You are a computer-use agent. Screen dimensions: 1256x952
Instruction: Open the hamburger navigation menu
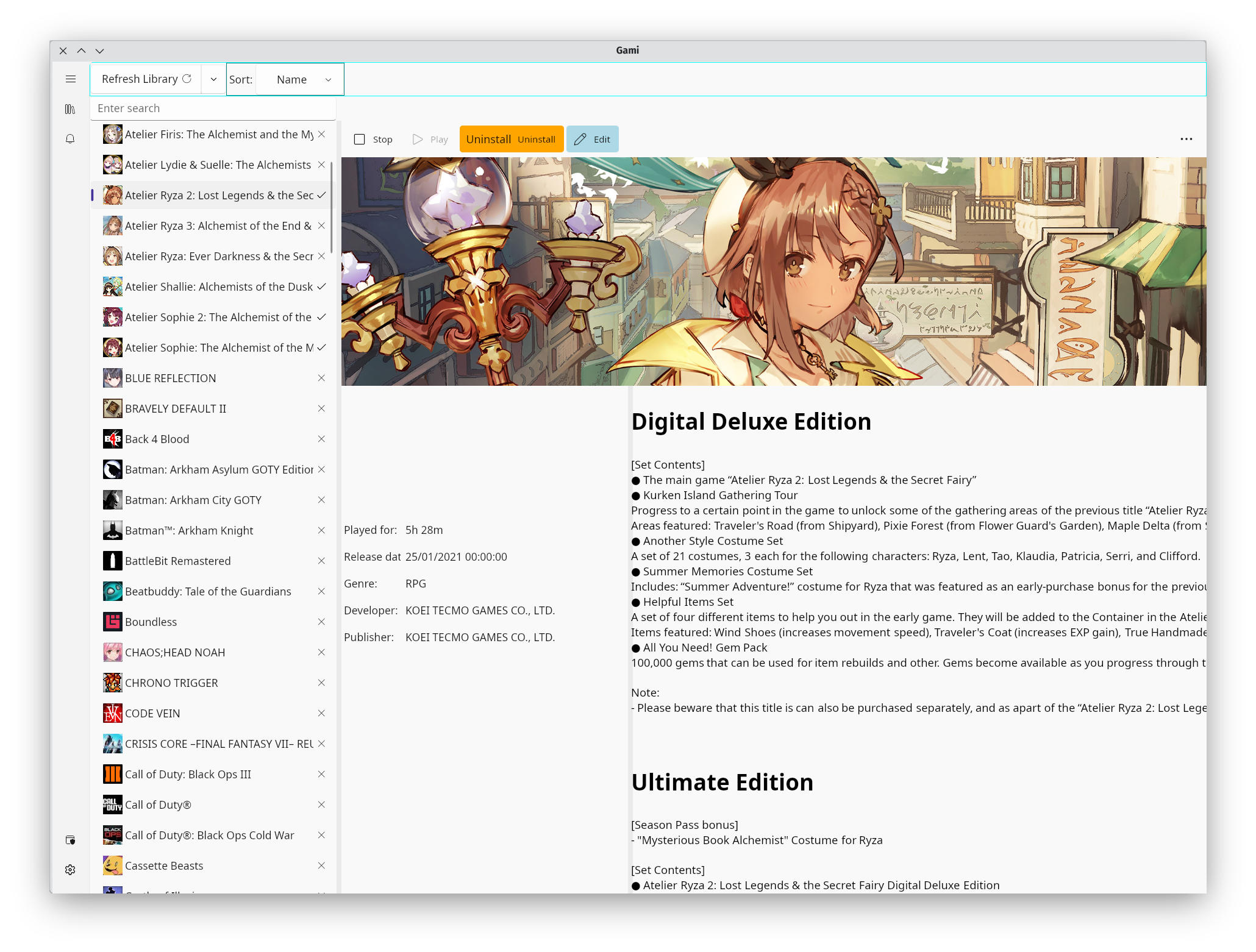click(71, 79)
